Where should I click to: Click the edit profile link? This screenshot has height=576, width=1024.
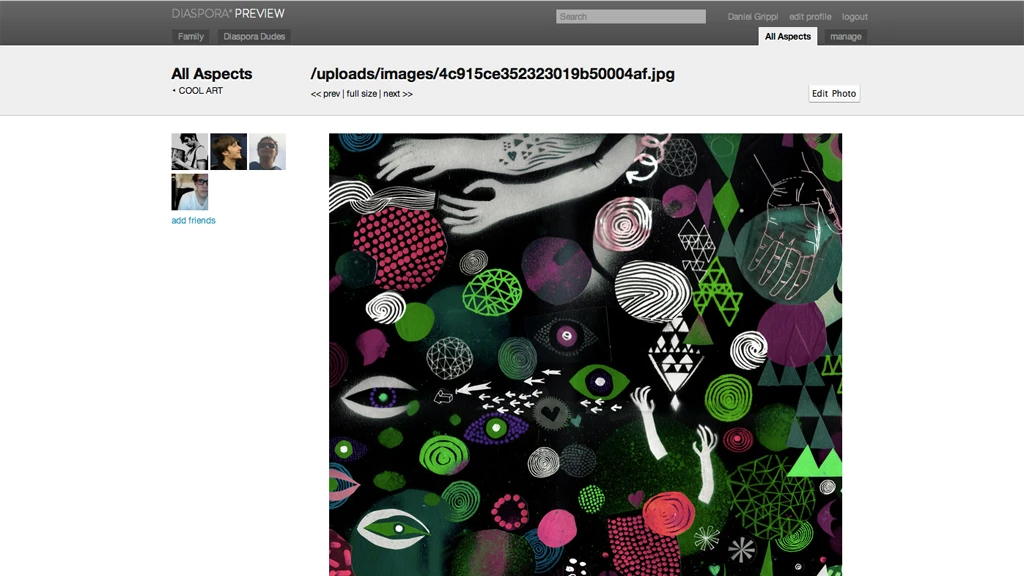[x=810, y=17]
